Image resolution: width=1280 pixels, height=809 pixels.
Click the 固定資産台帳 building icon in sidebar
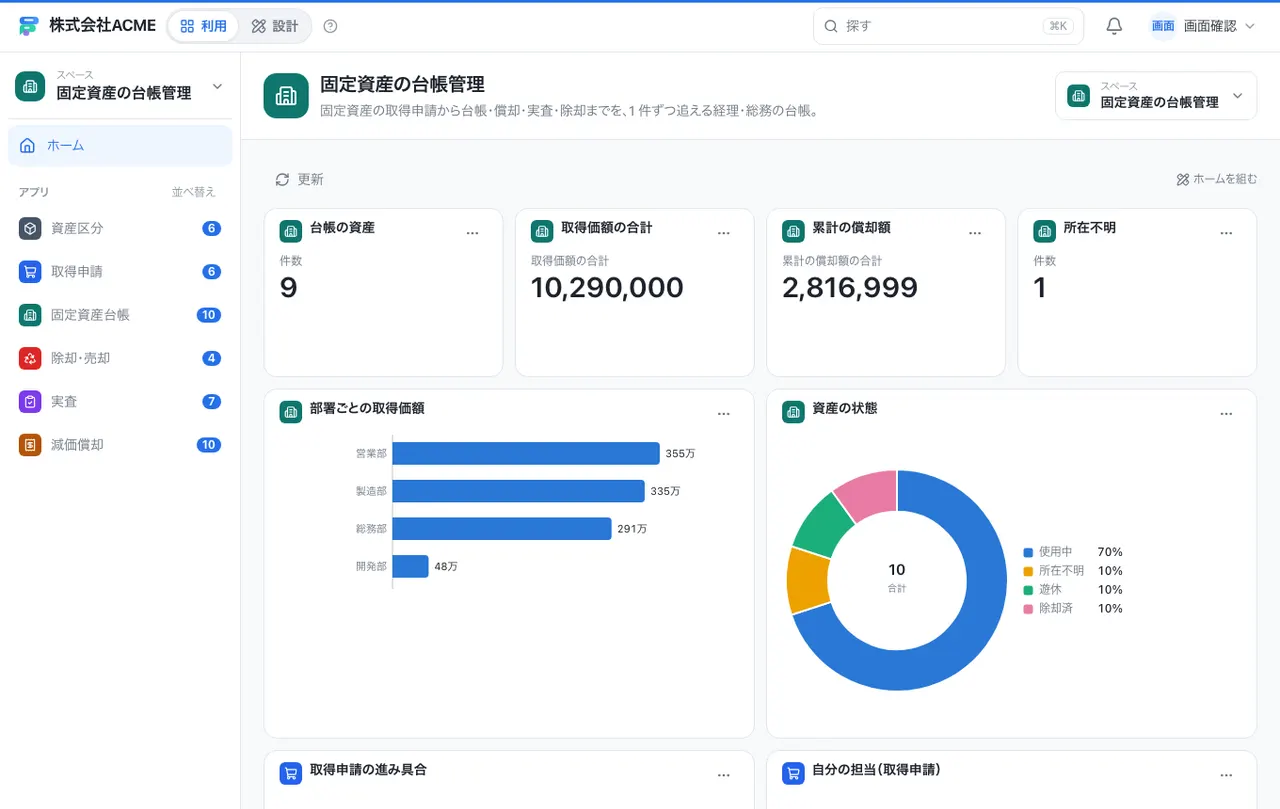click(30, 315)
